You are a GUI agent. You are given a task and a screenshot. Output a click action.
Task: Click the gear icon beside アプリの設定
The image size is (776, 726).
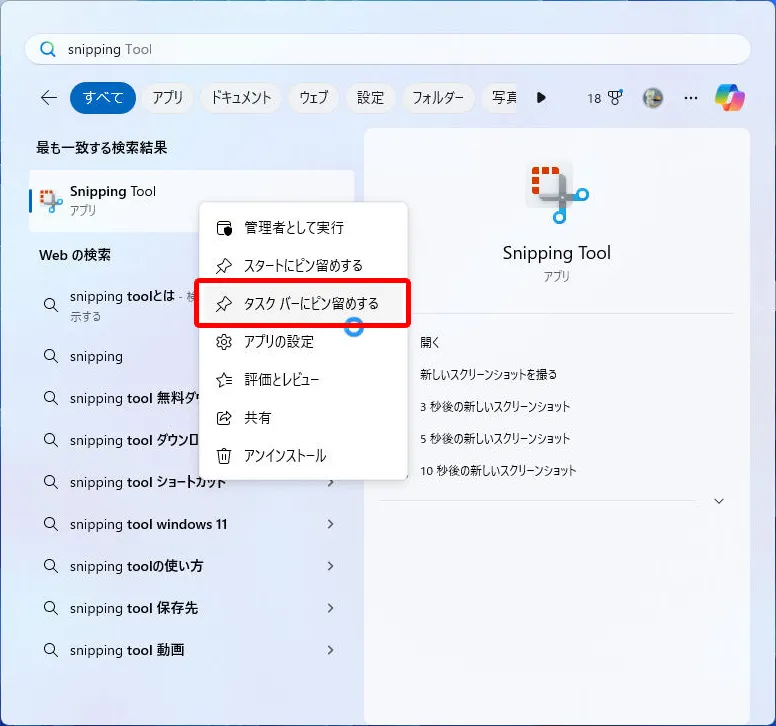click(x=224, y=342)
